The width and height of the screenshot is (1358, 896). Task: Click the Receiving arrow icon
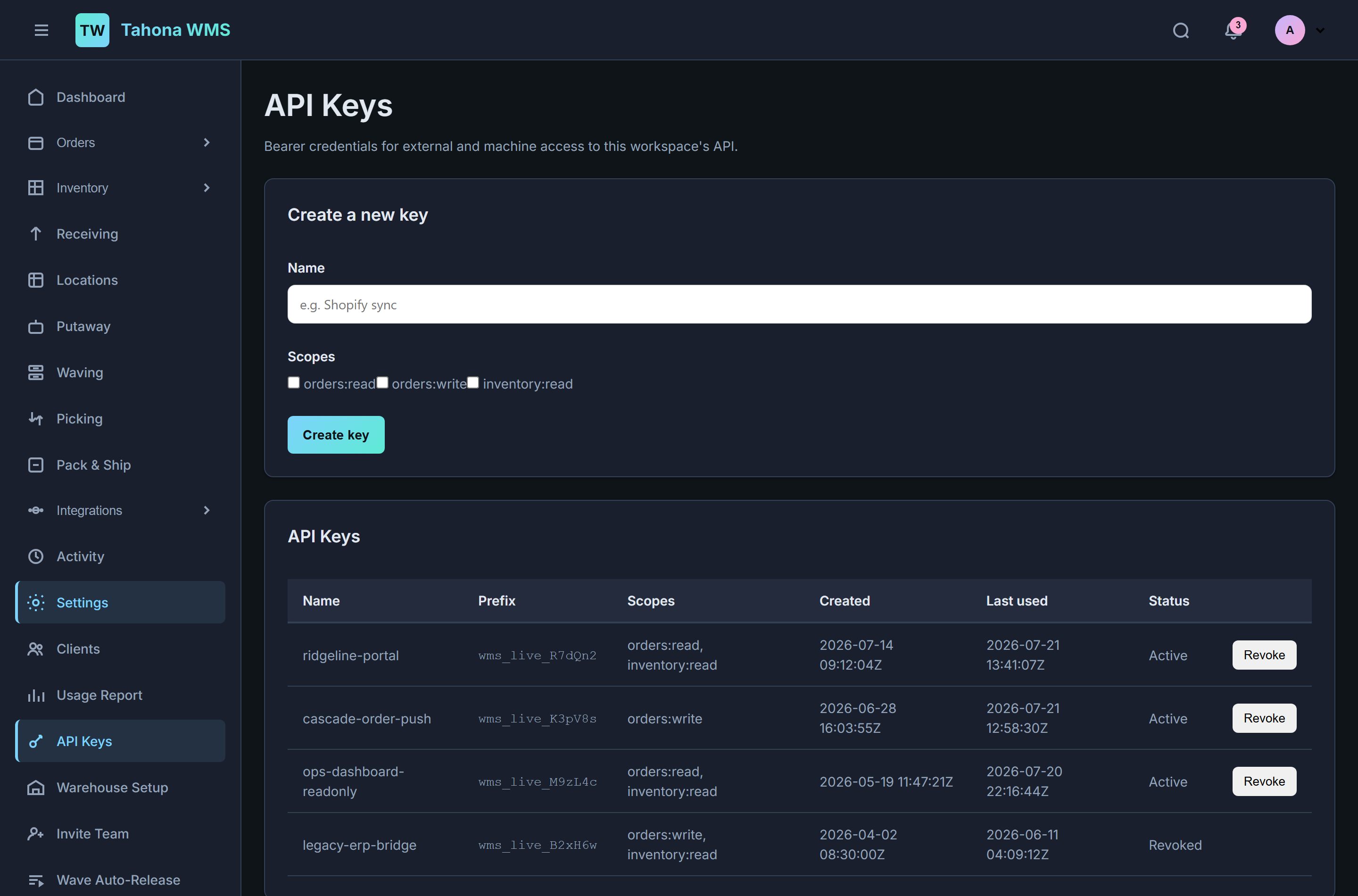click(x=35, y=234)
